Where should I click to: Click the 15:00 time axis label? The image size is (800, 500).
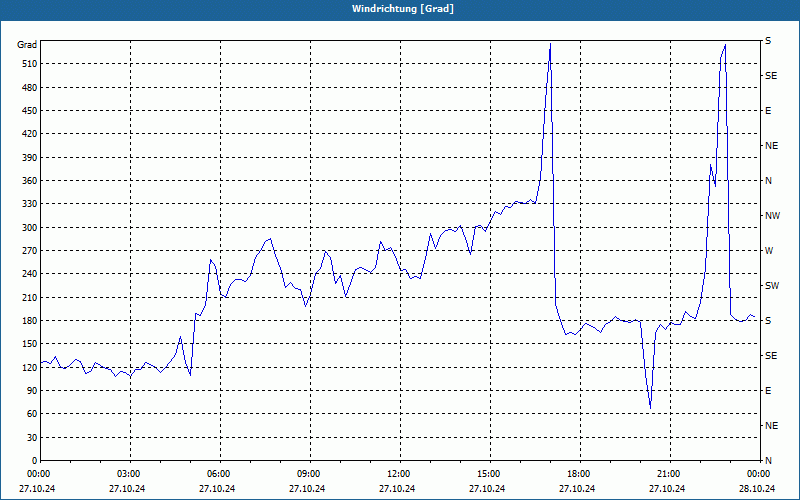488,474
